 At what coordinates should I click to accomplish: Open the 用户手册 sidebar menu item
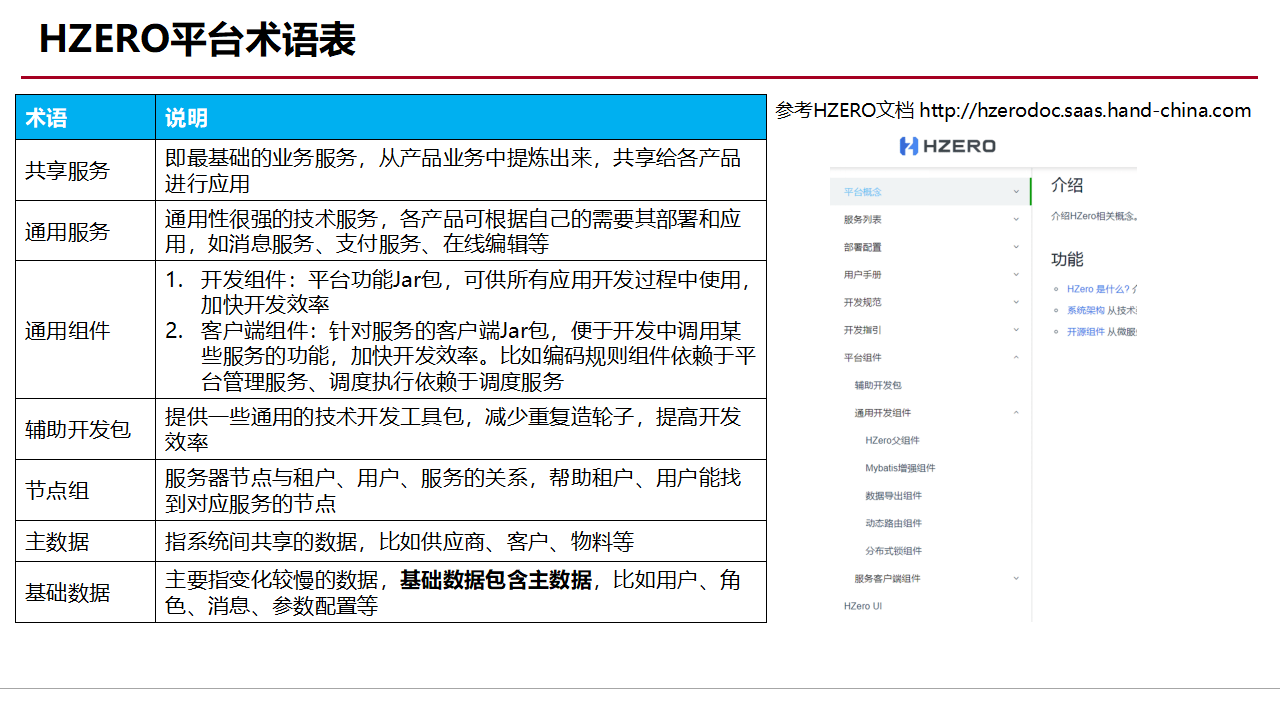coord(862,274)
